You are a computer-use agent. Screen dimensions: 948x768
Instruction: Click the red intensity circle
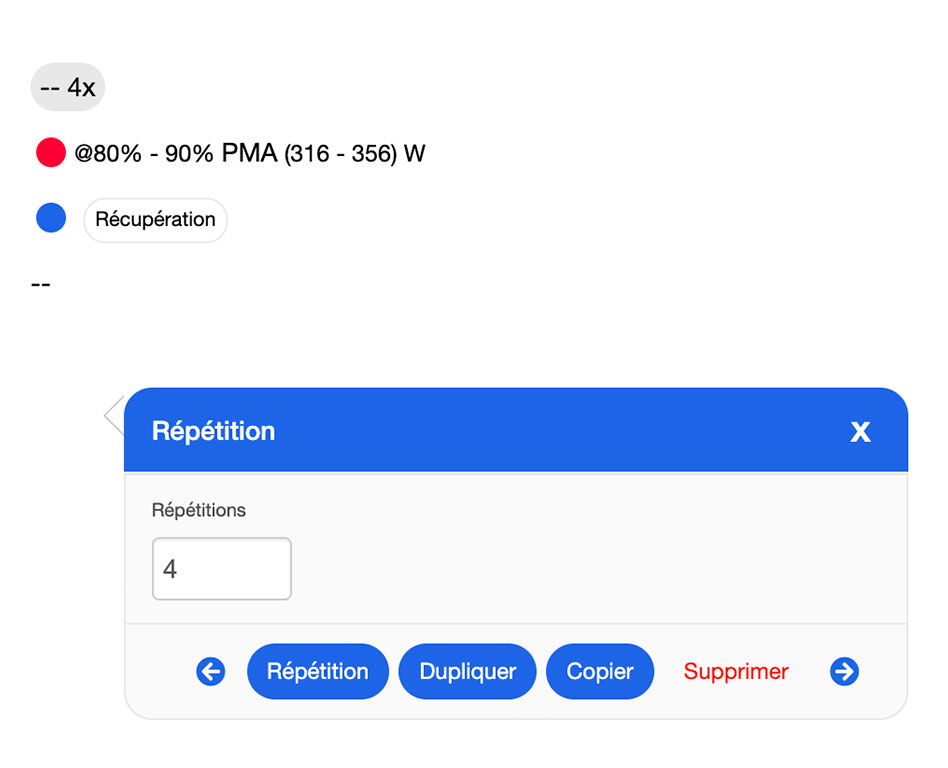(51, 153)
